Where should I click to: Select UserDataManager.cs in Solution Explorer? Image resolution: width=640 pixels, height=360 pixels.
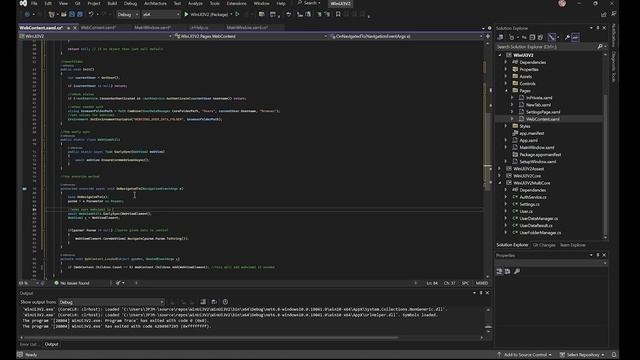coord(539,218)
